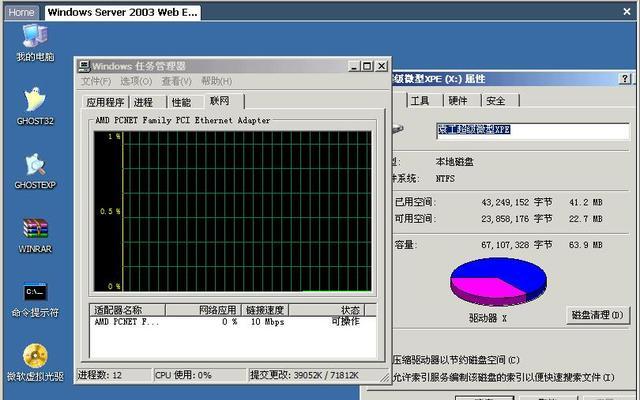This screenshot has height=400, width=640.
Task: Switch to the 性能 tab
Action: pos(185,102)
